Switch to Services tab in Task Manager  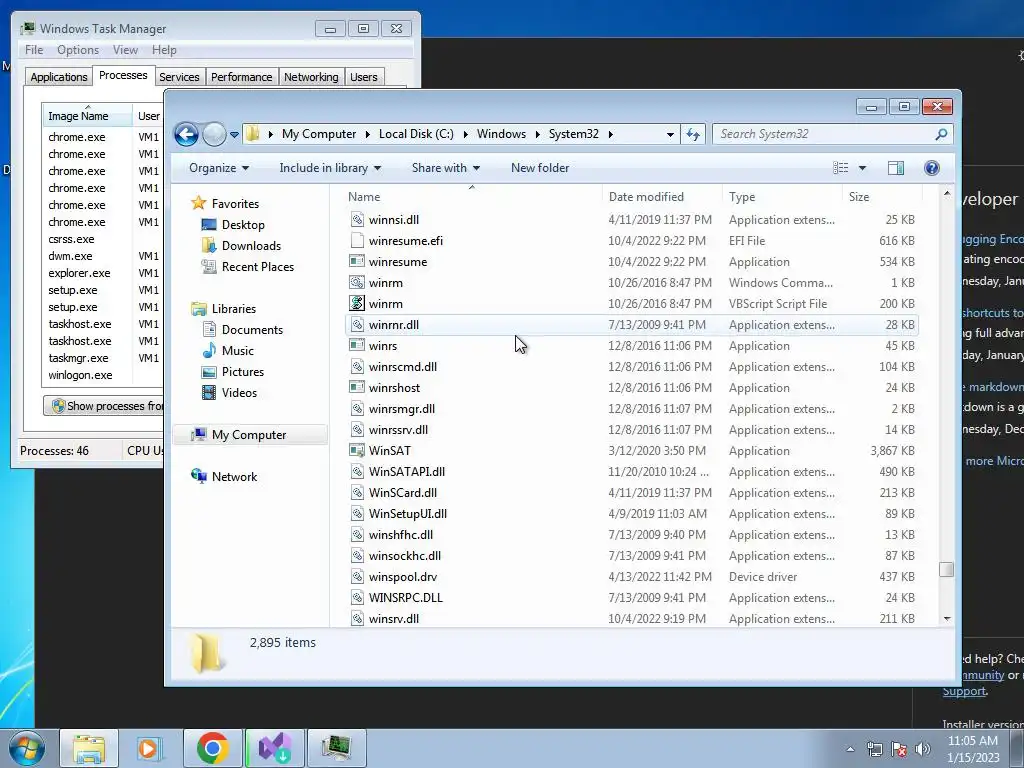click(179, 77)
